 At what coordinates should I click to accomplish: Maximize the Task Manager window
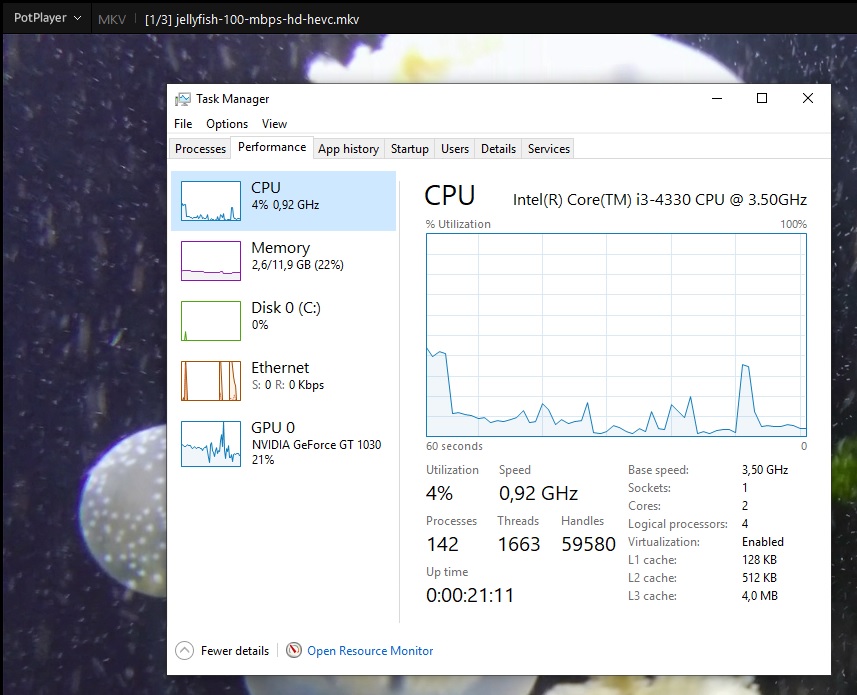tap(762, 98)
